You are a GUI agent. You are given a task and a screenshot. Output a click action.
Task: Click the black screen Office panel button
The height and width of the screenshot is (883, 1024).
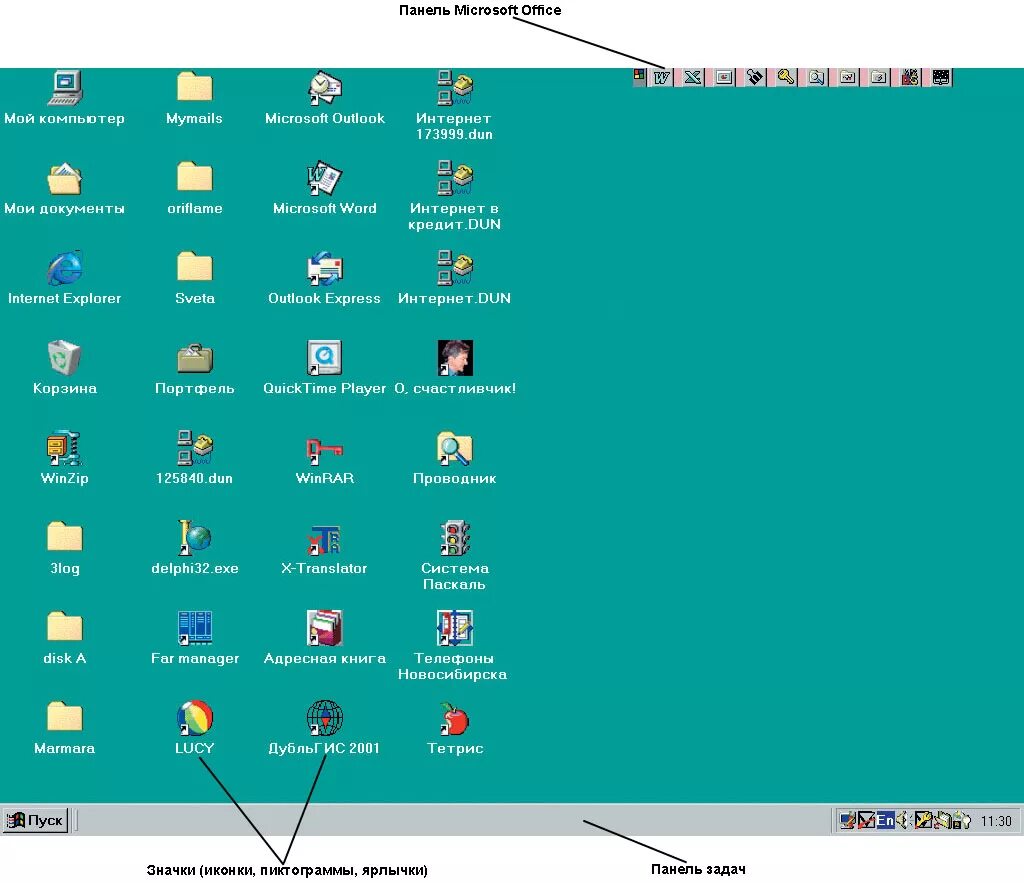pyautogui.click(x=941, y=78)
